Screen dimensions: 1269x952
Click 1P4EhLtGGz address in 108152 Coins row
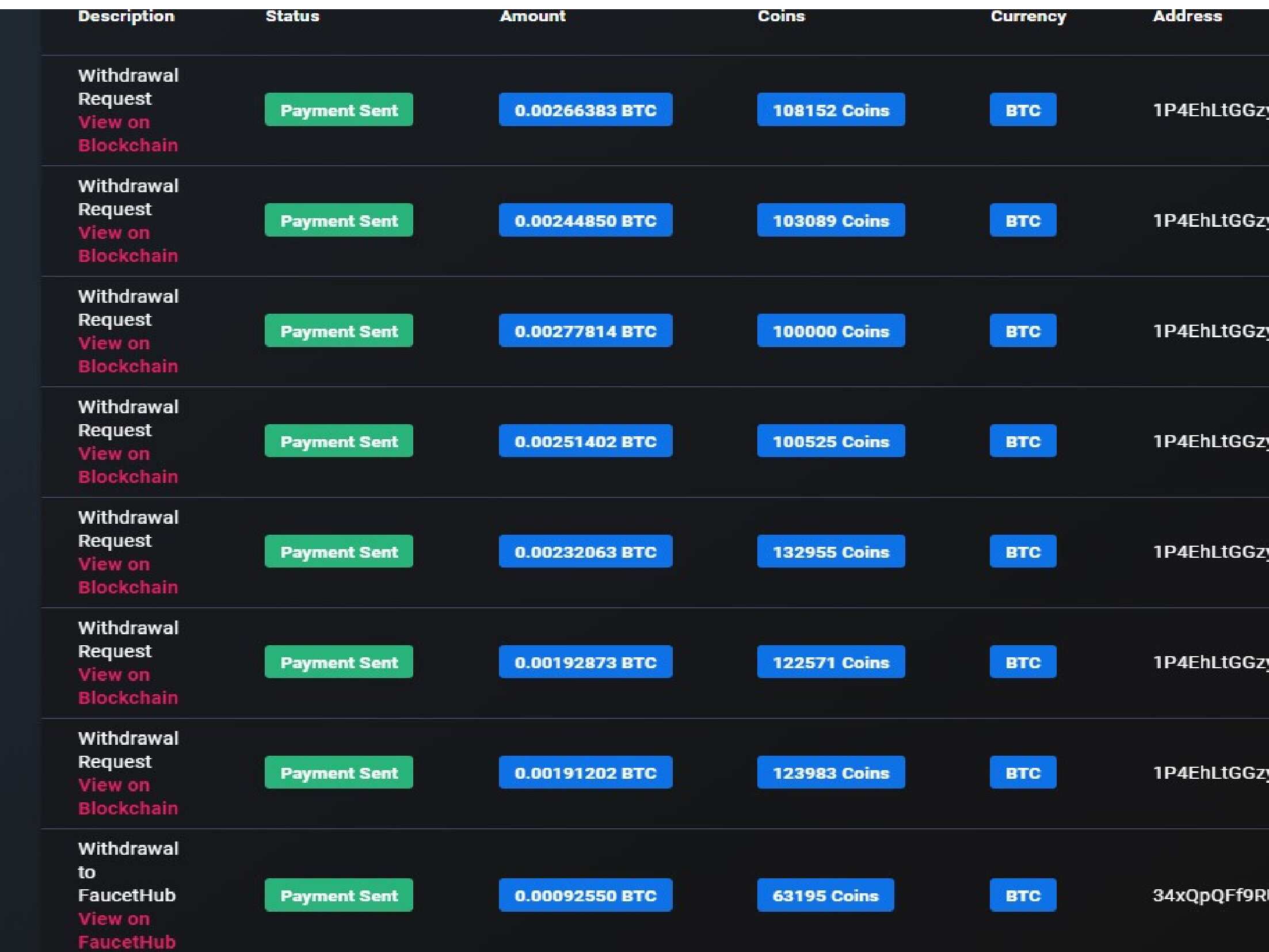[1211, 110]
